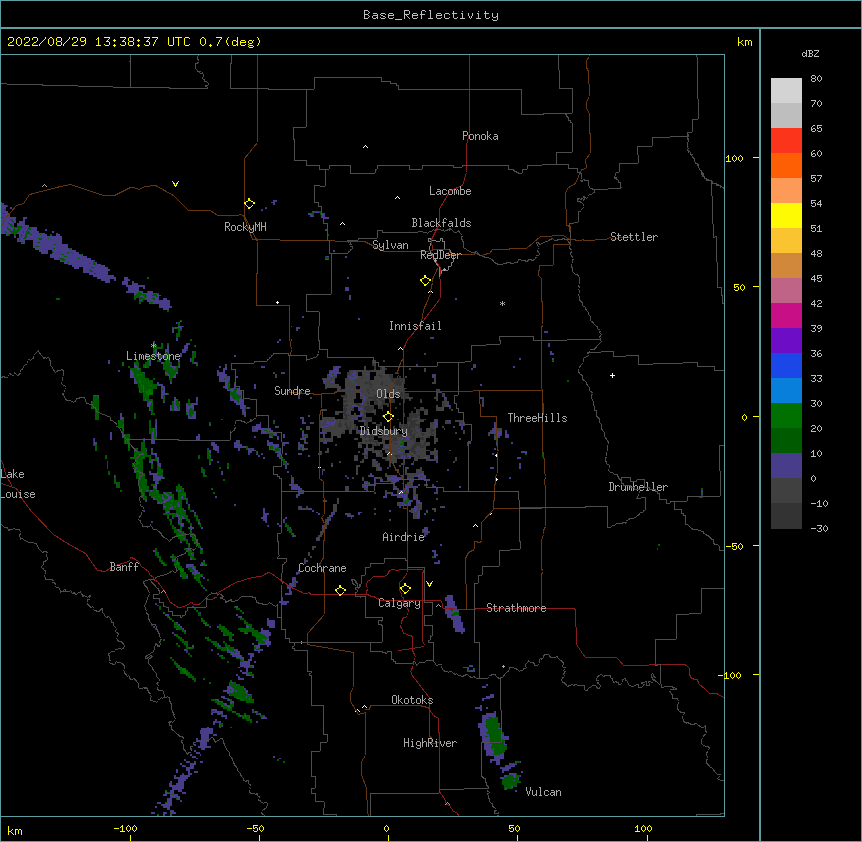Click the Blackfalds label
Image resolution: width=862 pixels, height=842 pixels.
[x=441, y=223]
